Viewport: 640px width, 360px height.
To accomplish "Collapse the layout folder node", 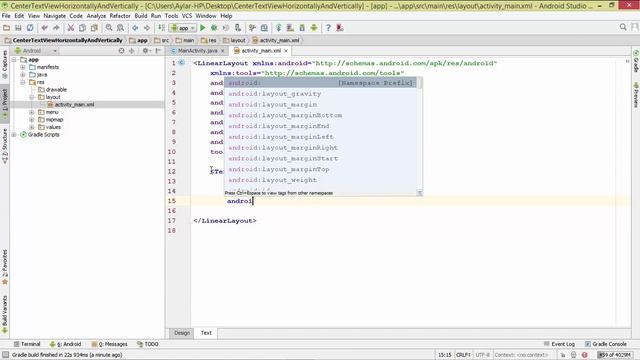I will pyautogui.click(x=32, y=97).
